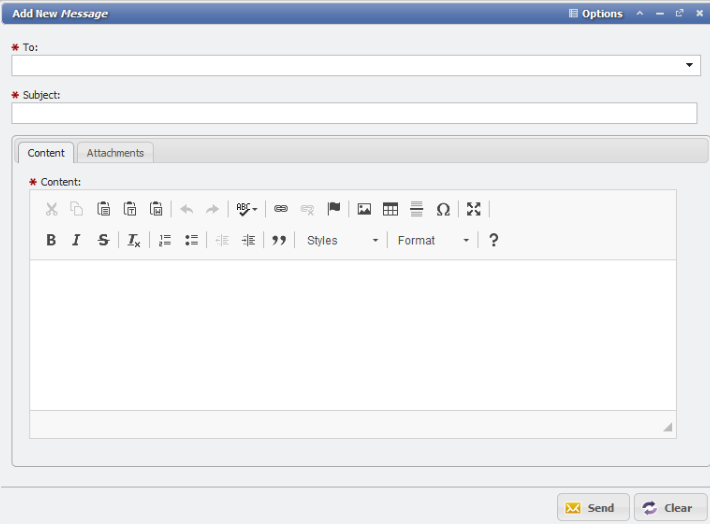Insert an anchor using the flag icon
710x524 pixels.
point(334,209)
